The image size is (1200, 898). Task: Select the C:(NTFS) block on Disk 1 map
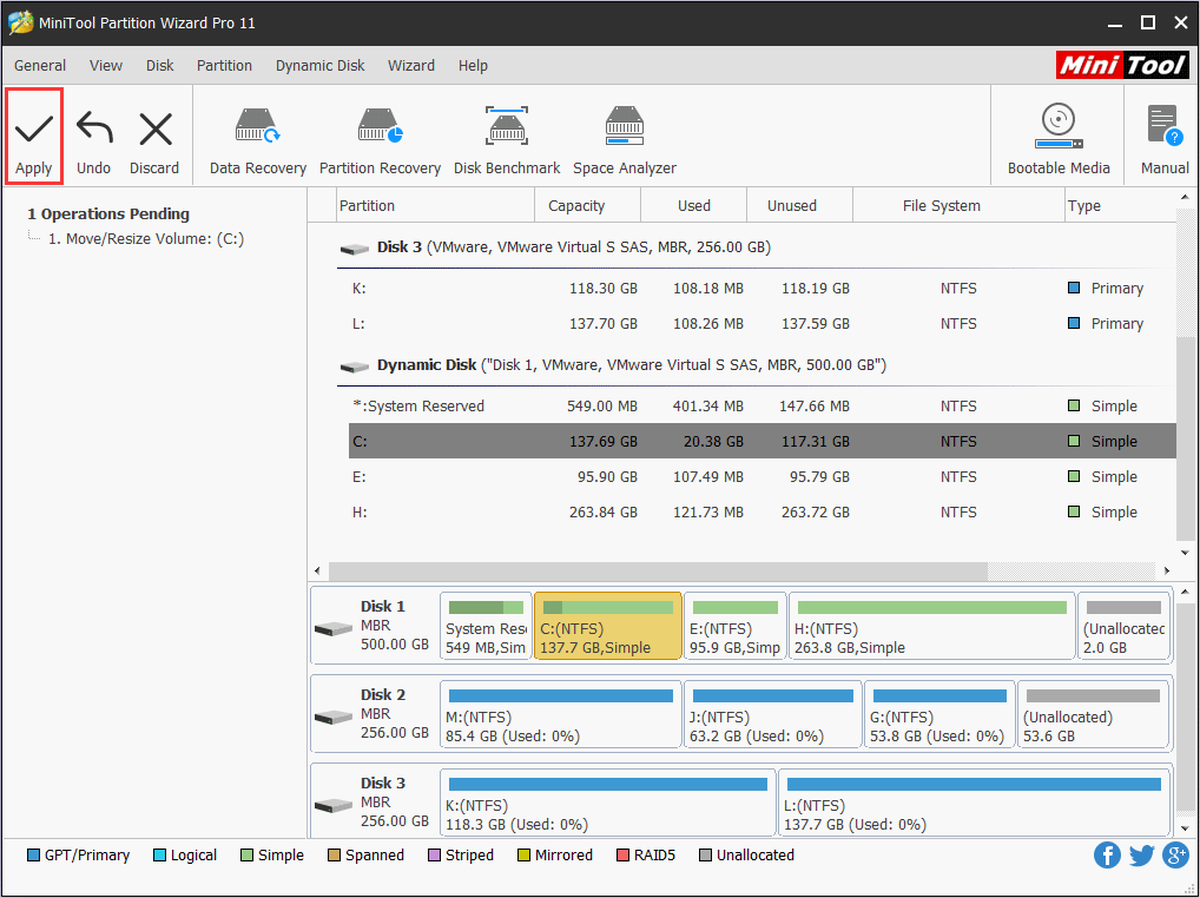[608, 626]
